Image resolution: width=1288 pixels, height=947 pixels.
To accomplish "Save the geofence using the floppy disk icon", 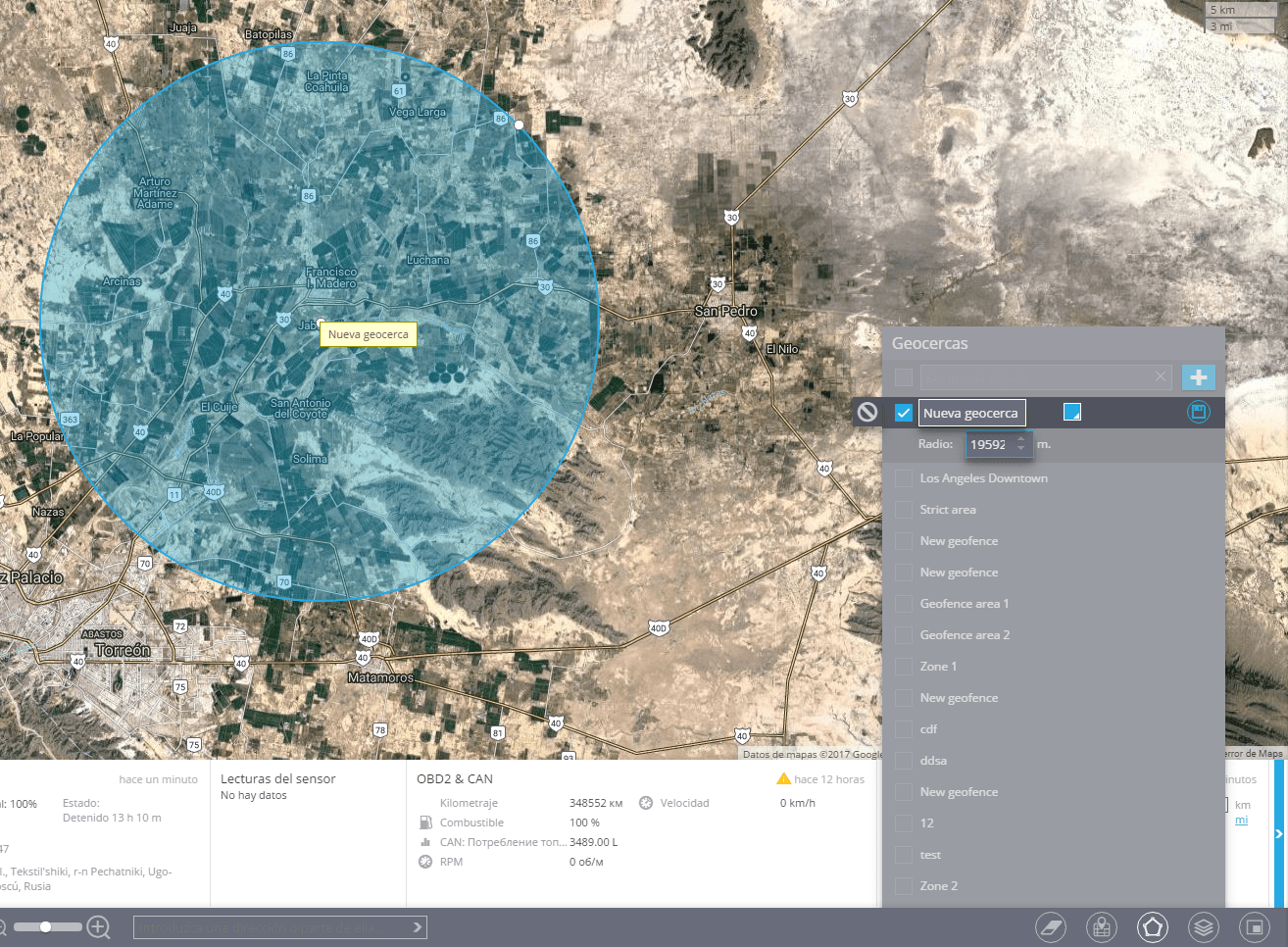I will 1198,413.
